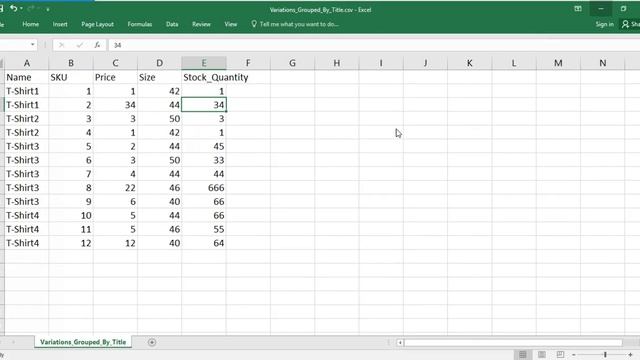Click the formula bar showing 34
The height and width of the screenshot is (360, 640).
click(373, 45)
